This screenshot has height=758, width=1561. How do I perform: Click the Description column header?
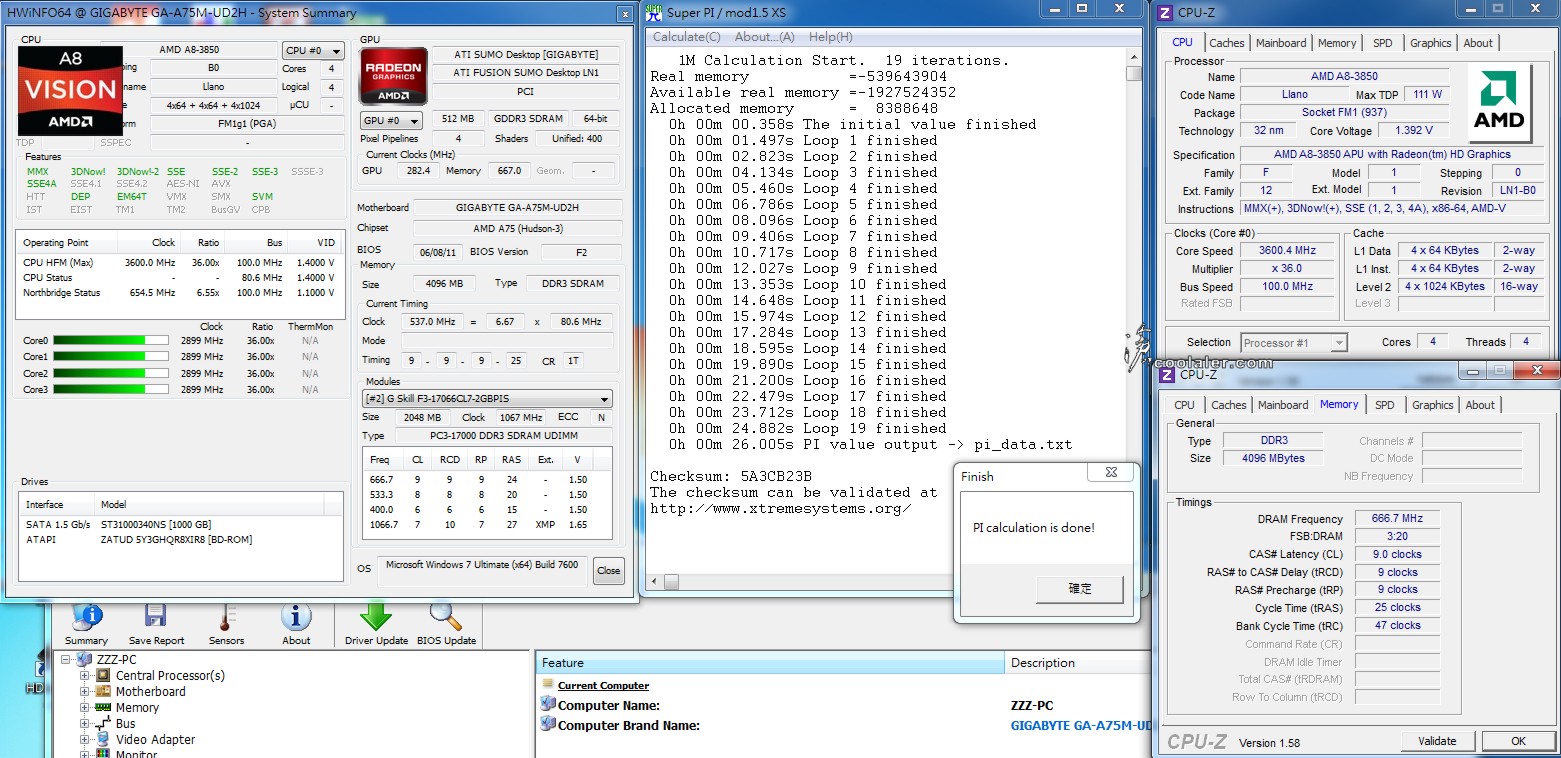(1079, 663)
